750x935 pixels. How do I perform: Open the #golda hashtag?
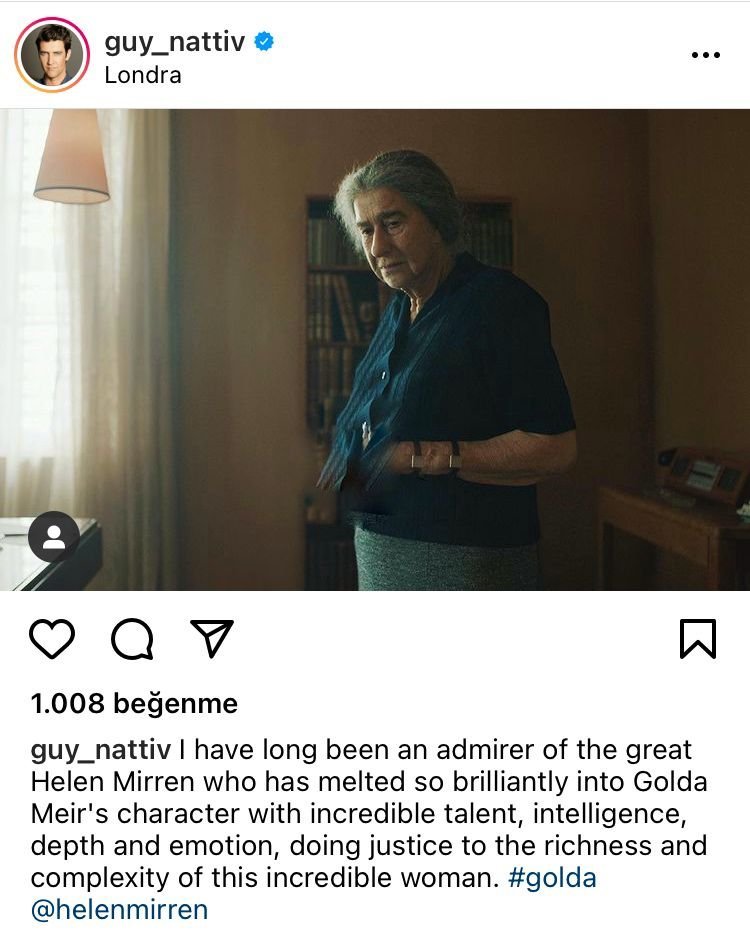552,878
